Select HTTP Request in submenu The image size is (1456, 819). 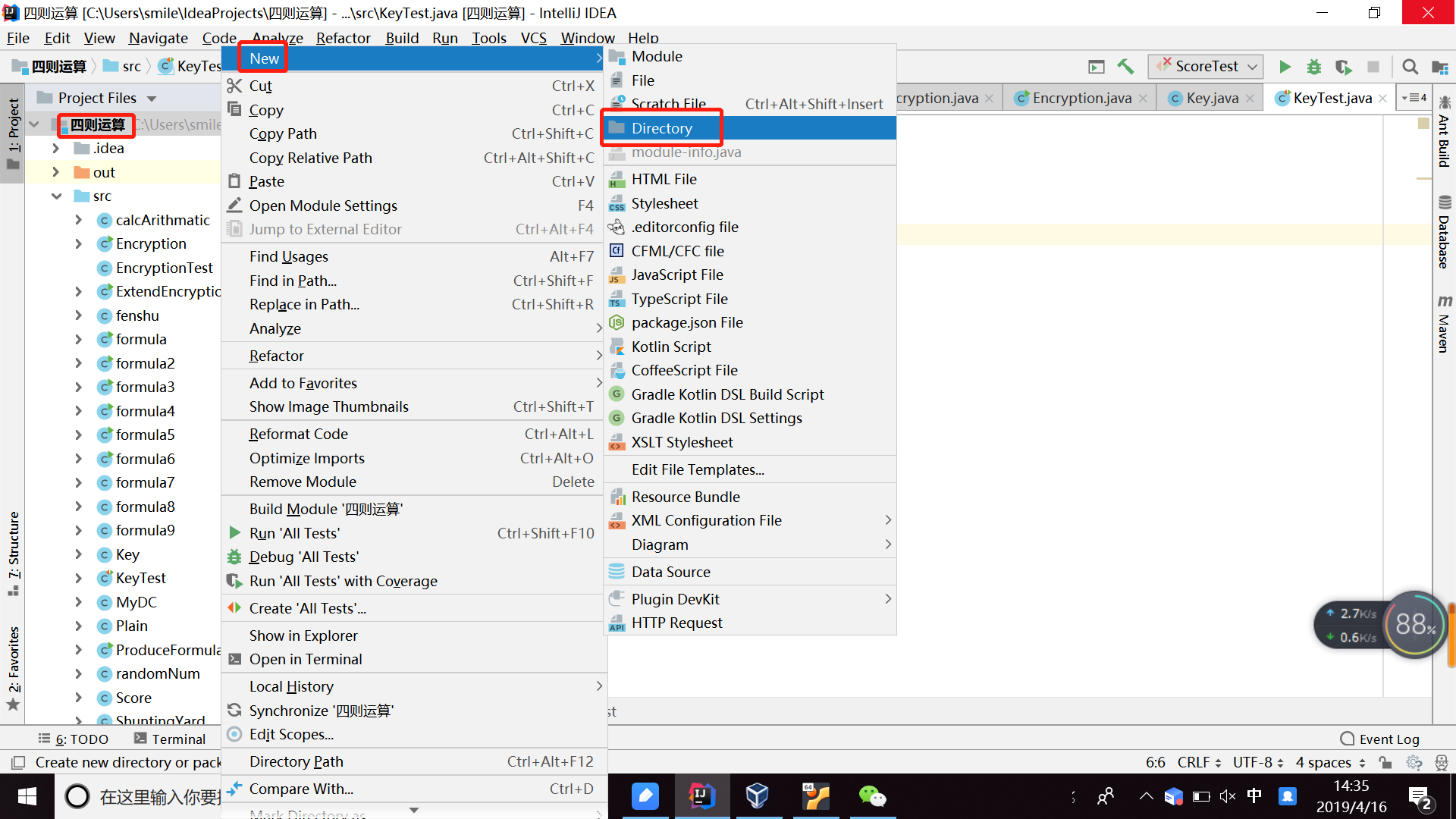click(749, 623)
